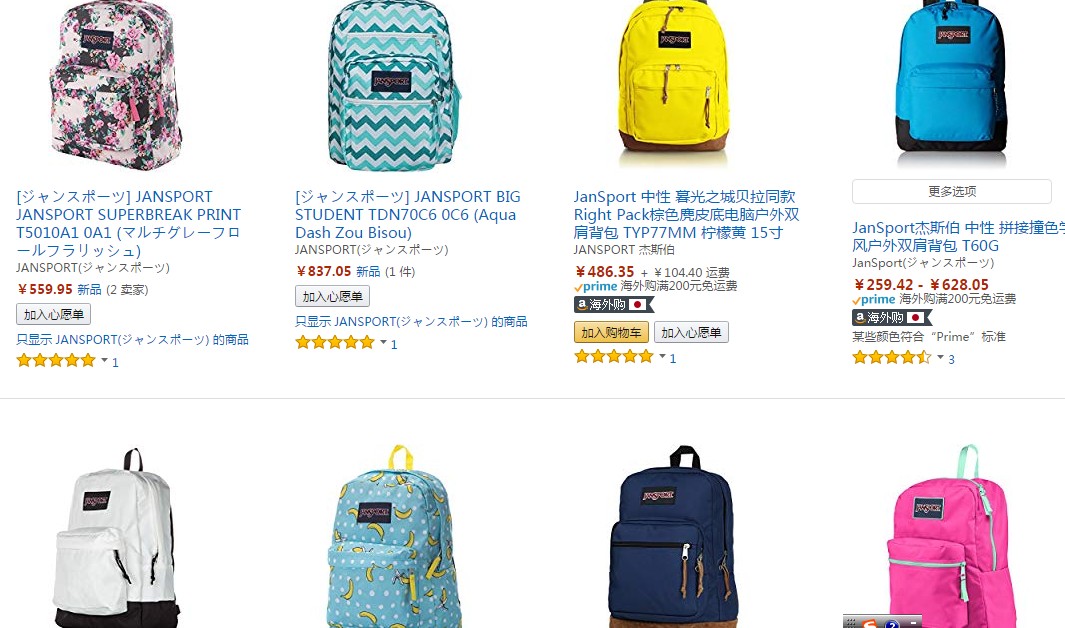Click the blue help question mark icon
The width and height of the screenshot is (1065, 628).
[892, 623]
